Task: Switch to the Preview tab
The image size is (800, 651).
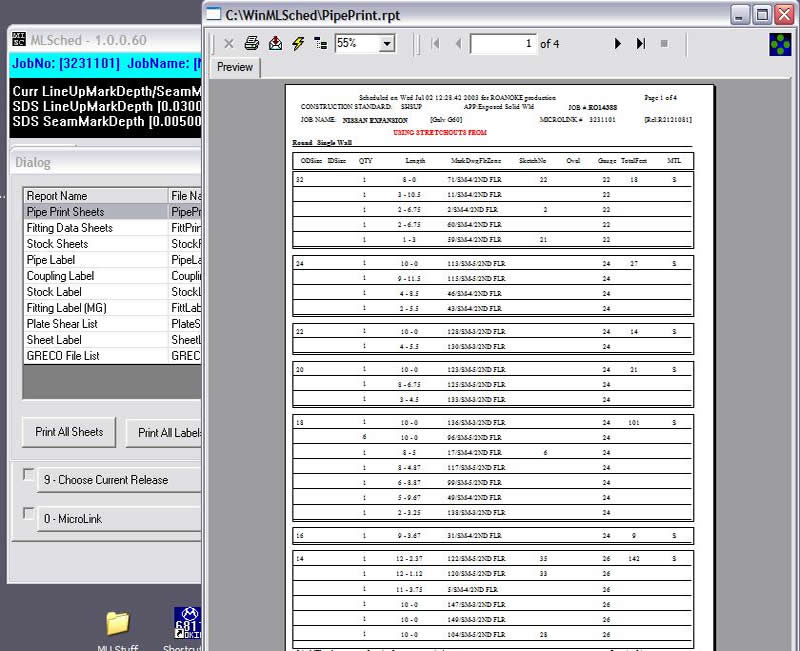Action: click(x=235, y=67)
